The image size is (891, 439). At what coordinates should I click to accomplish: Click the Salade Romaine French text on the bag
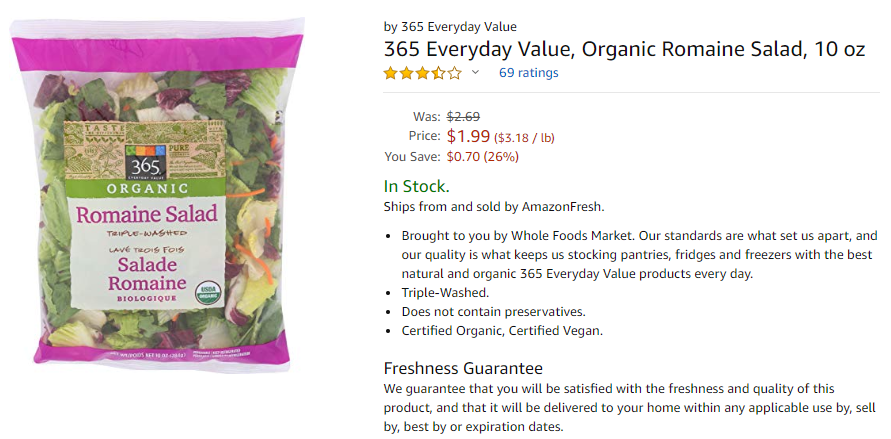pos(147,274)
